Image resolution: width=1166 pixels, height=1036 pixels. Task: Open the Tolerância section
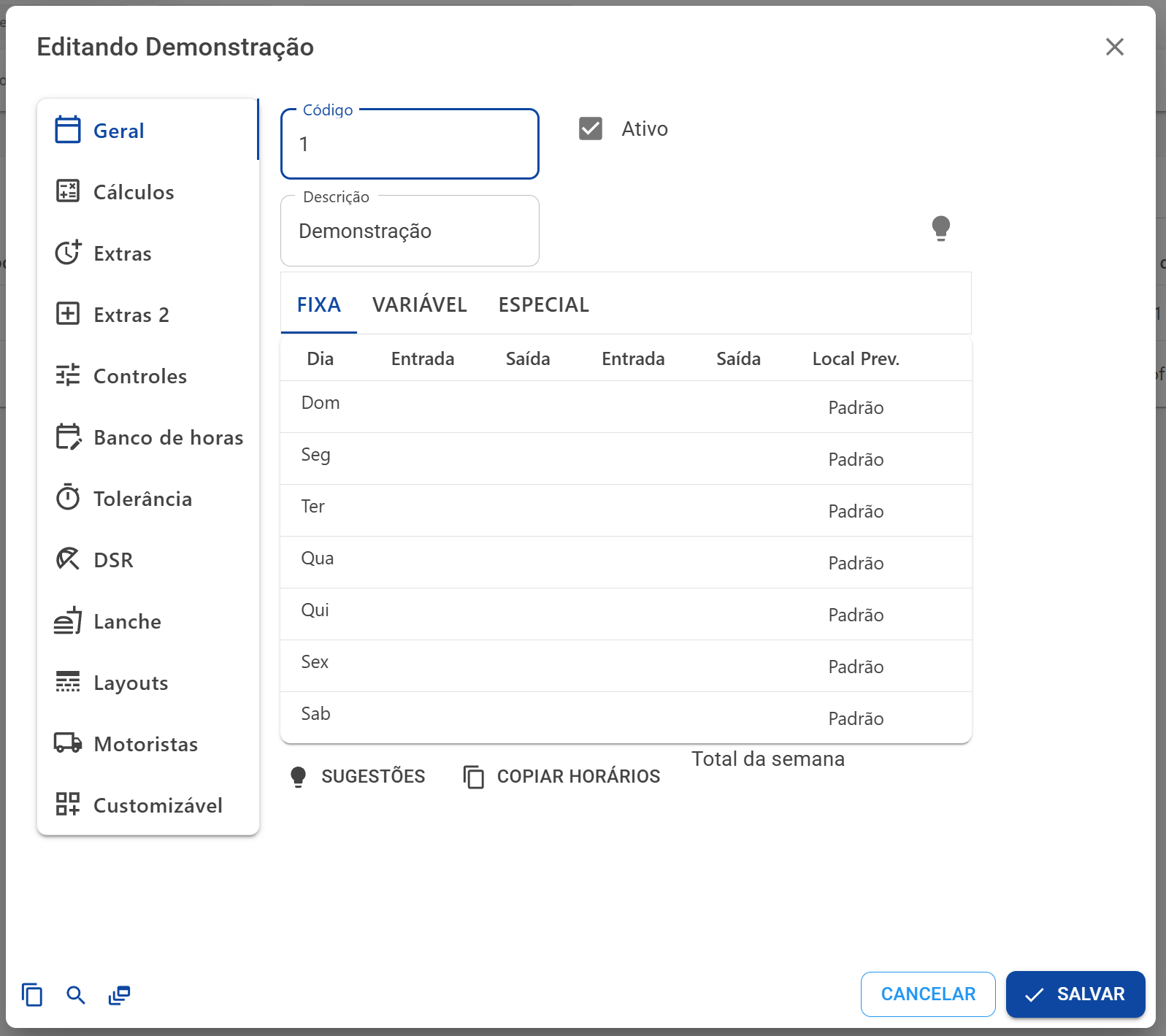click(x=148, y=498)
